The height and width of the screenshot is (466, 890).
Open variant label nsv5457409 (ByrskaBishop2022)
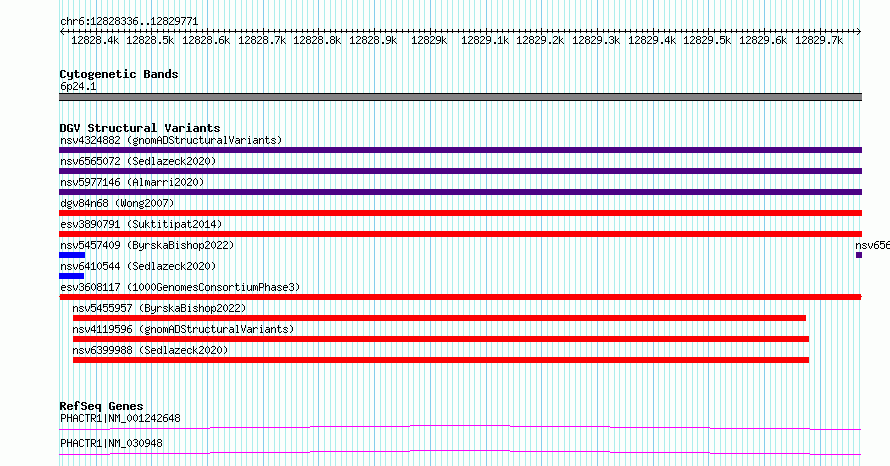click(147, 245)
